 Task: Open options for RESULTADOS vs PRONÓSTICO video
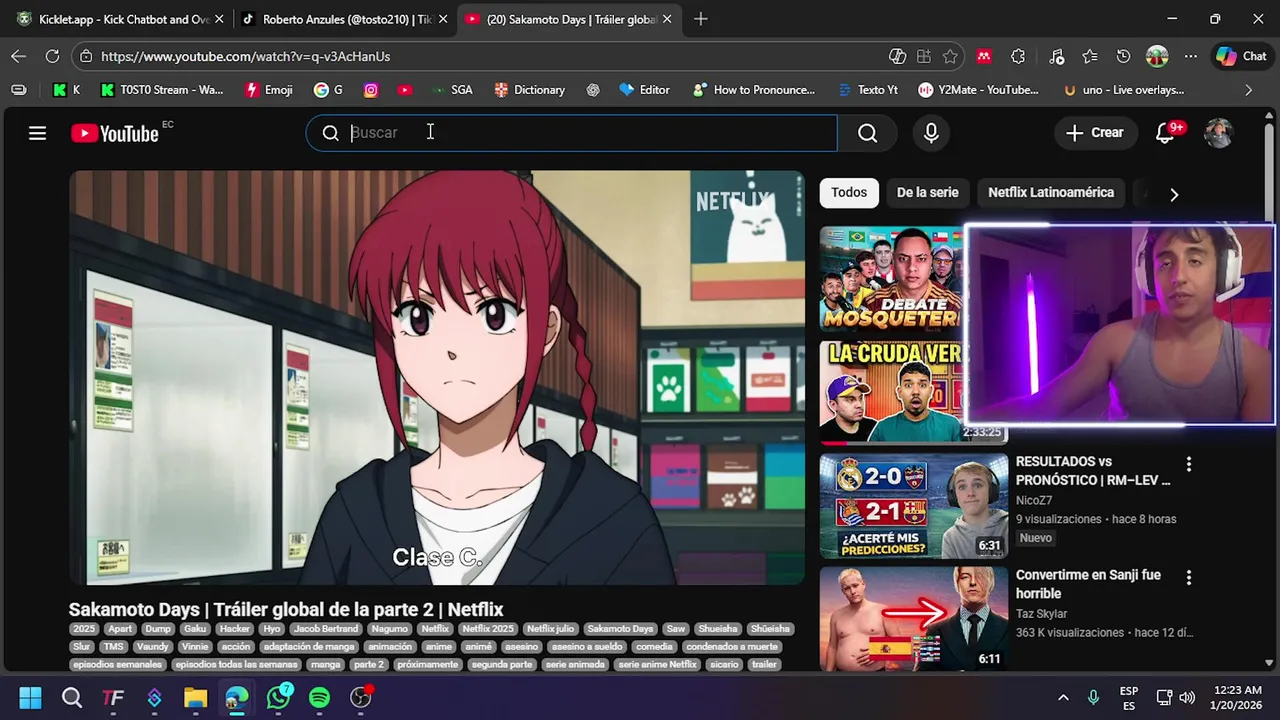(x=1189, y=464)
